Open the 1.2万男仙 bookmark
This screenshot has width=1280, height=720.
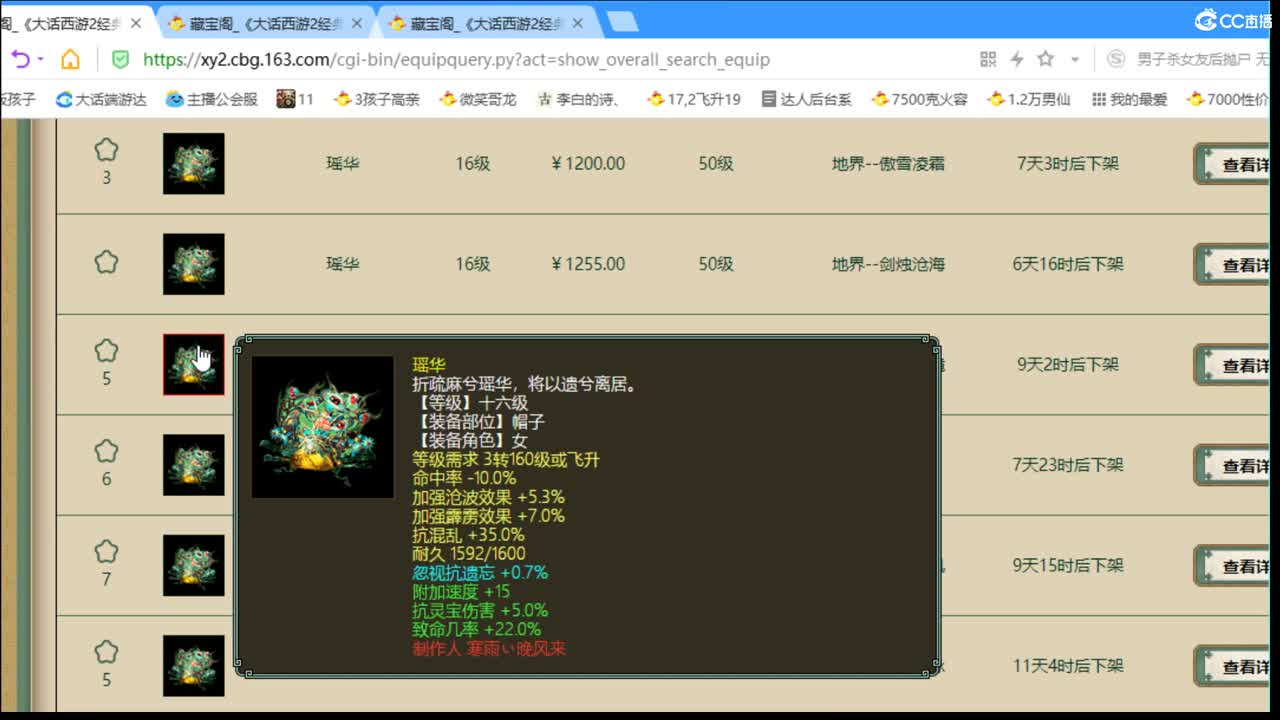1029,99
